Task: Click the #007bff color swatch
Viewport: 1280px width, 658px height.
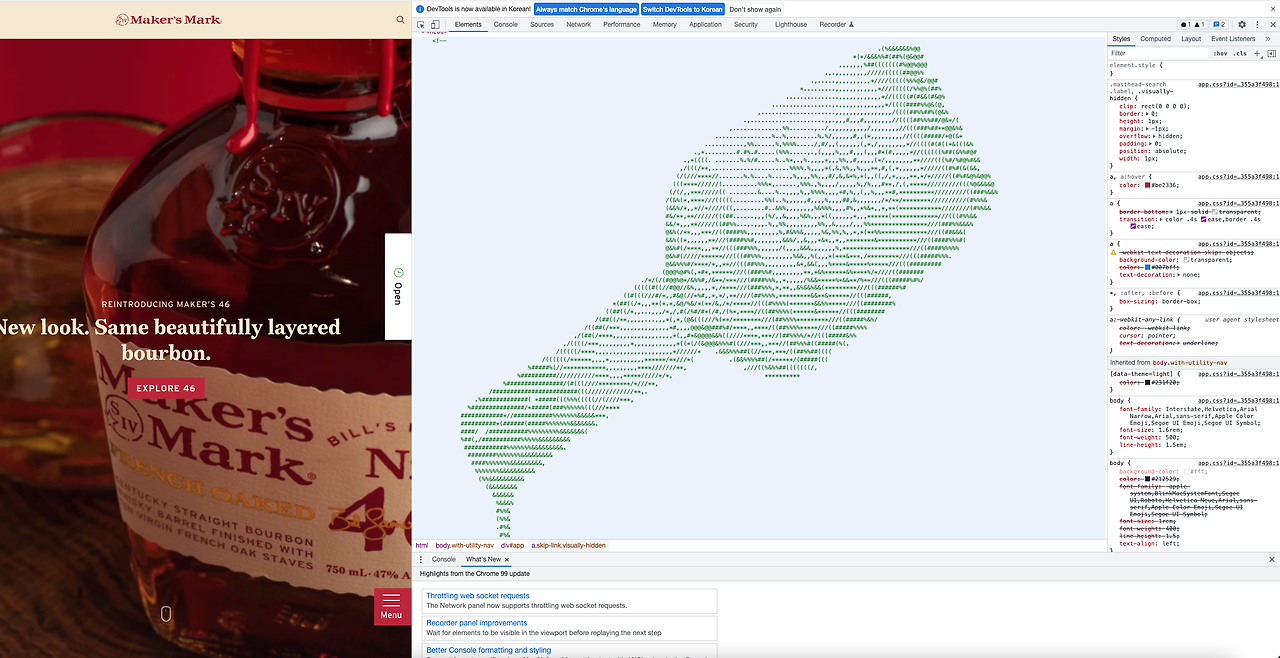Action: pyautogui.click(x=1146, y=267)
